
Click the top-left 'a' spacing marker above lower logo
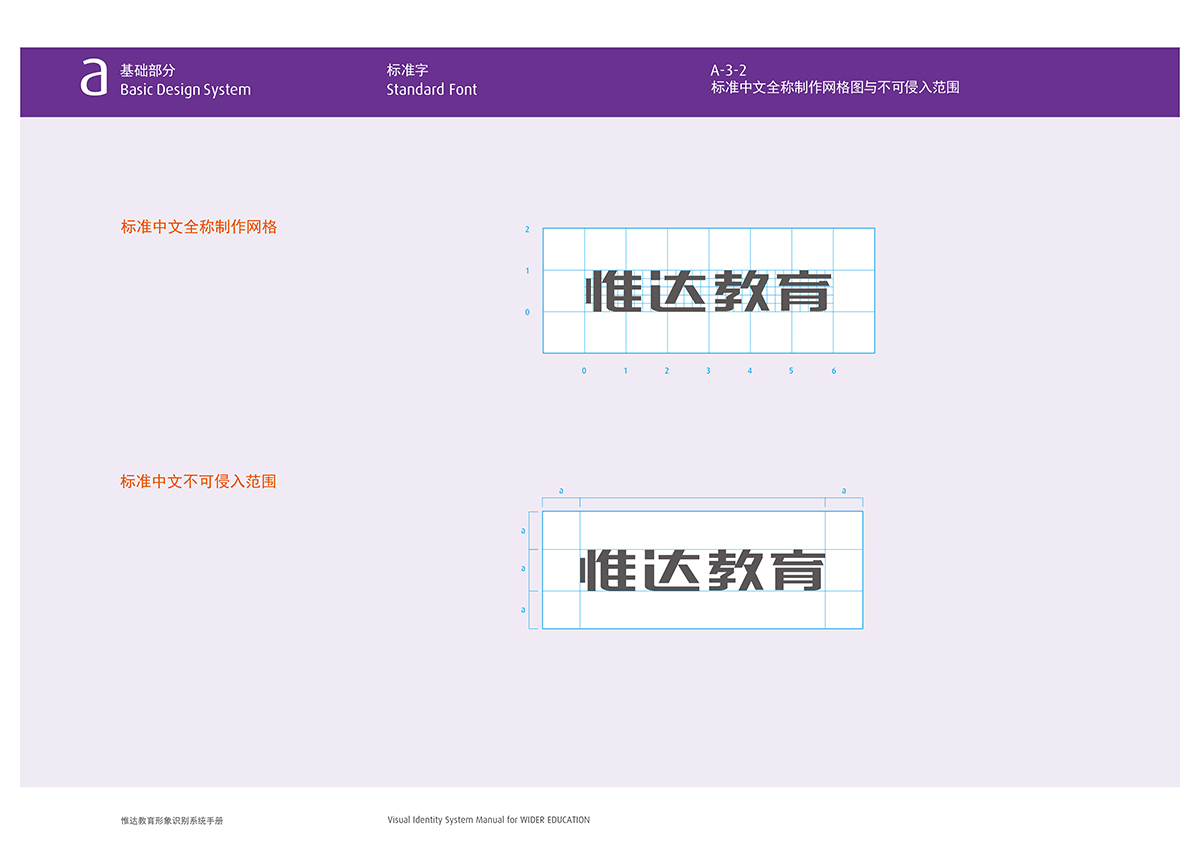561,491
